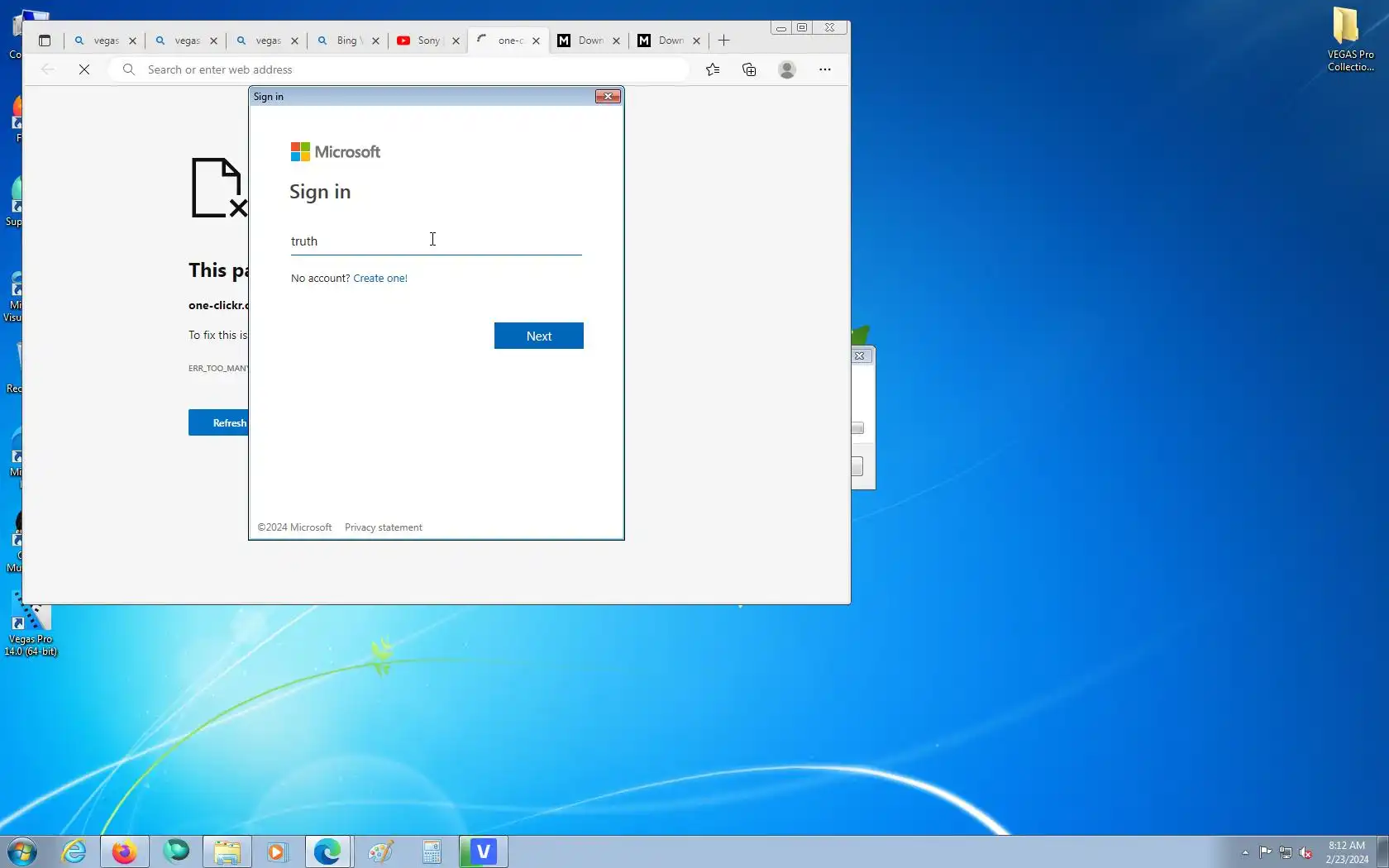
Task: Click the Show desktop strip
Action: pyautogui.click(x=1383, y=852)
